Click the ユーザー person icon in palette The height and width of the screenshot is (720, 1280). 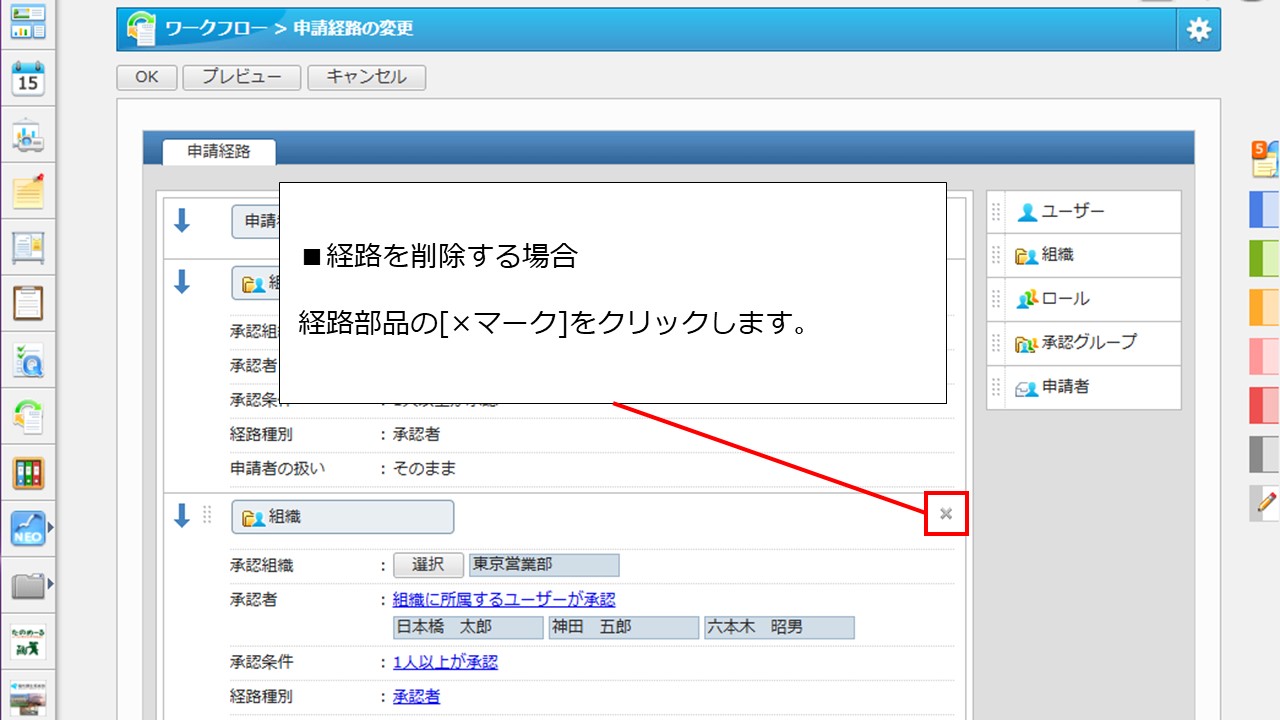coord(1027,212)
